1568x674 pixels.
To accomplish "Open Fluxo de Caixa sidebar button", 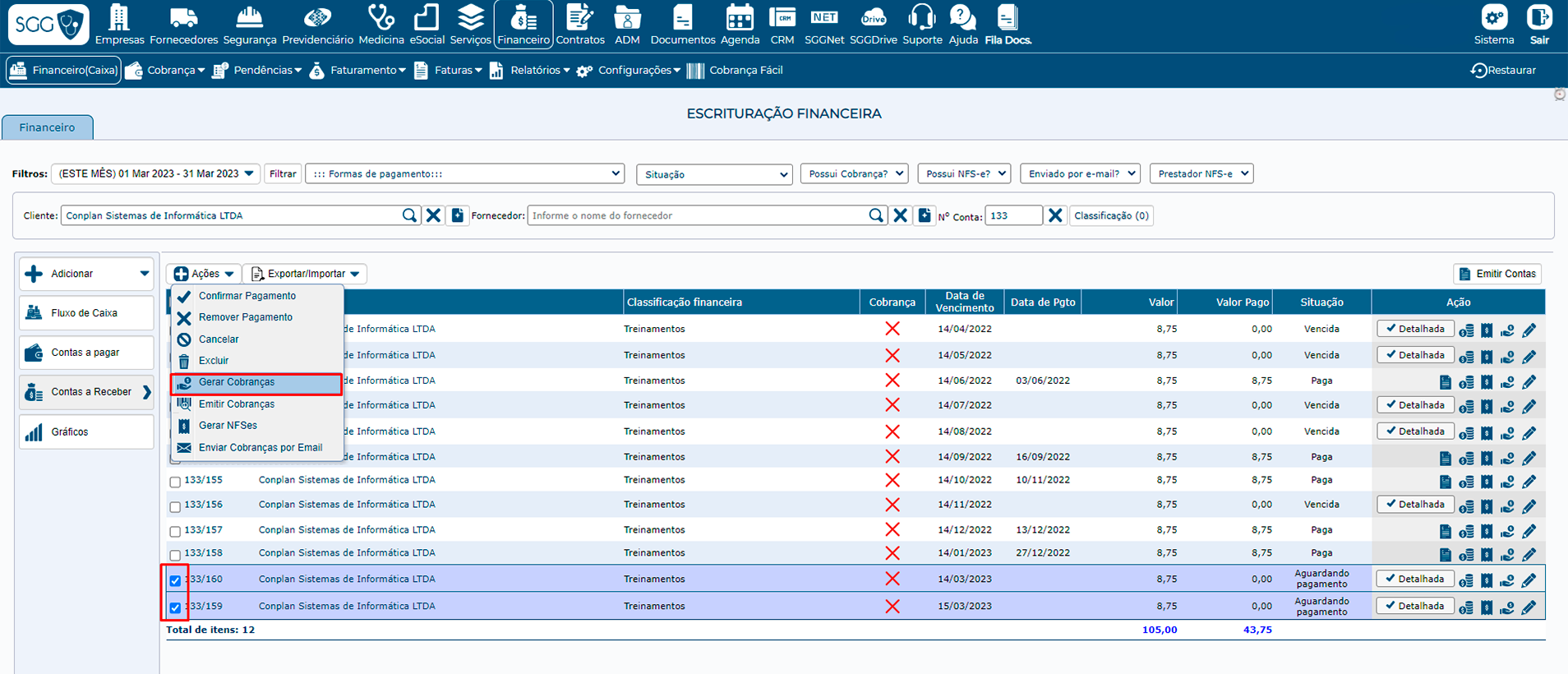I will click(x=86, y=313).
